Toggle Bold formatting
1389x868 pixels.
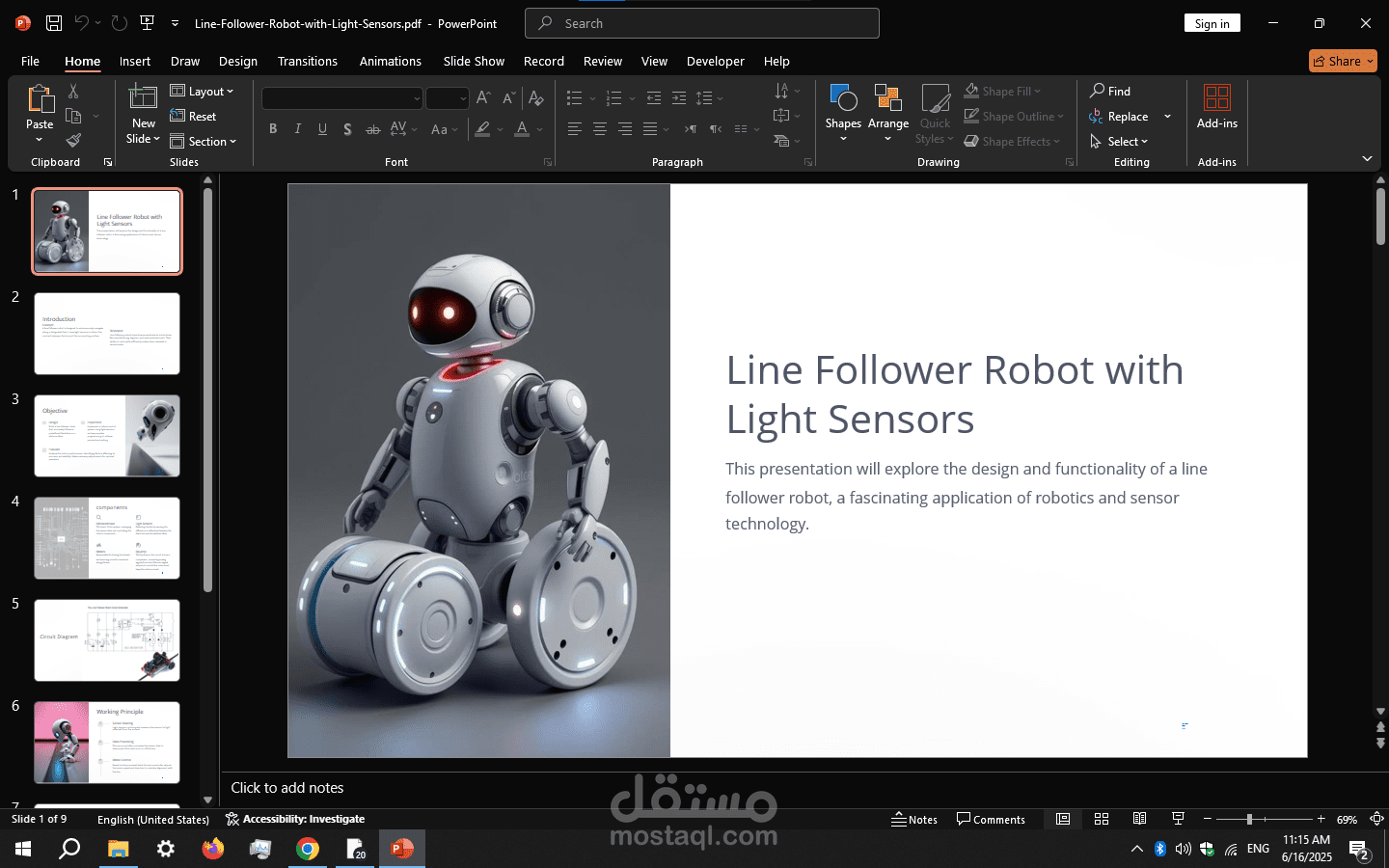point(273,129)
